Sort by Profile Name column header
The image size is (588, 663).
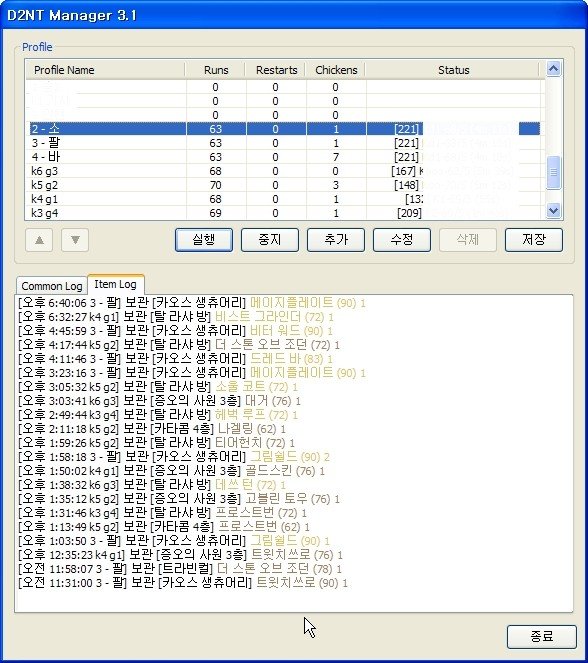pos(105,70)
